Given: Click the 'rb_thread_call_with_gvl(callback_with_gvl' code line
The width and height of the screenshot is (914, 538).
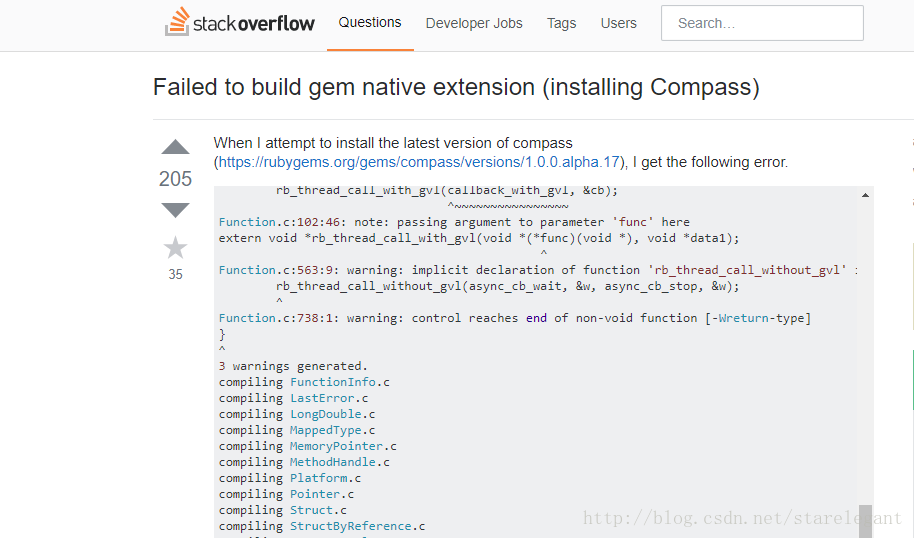Looking at the screenshot, I should click(x=447, y=190).
